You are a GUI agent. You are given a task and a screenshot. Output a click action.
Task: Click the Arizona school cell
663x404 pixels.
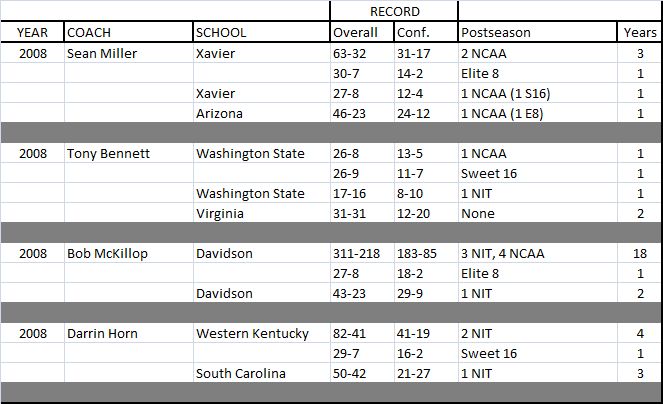[x=261, y=113]
